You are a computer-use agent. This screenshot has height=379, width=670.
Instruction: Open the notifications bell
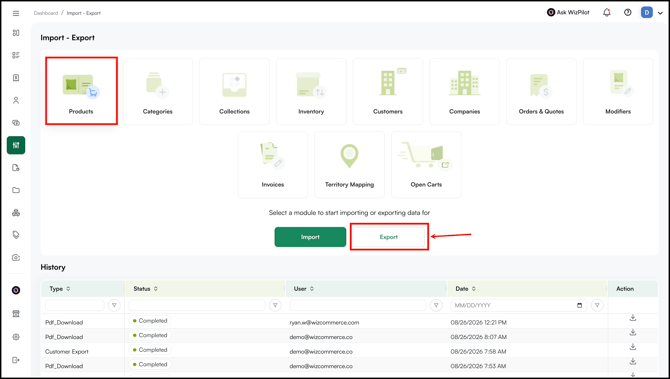point(607,13)
